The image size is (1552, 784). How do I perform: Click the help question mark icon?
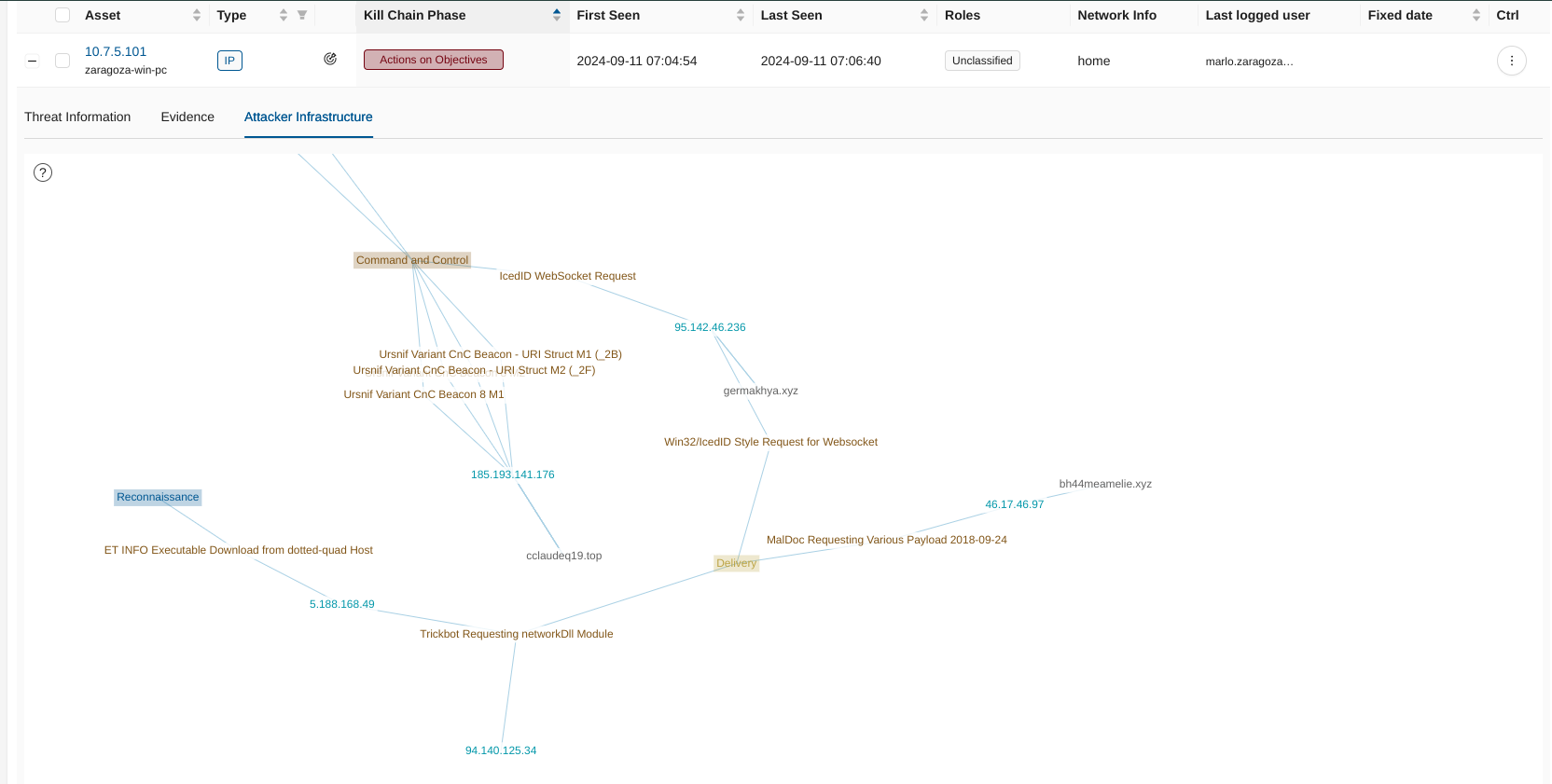click(43, 172)
